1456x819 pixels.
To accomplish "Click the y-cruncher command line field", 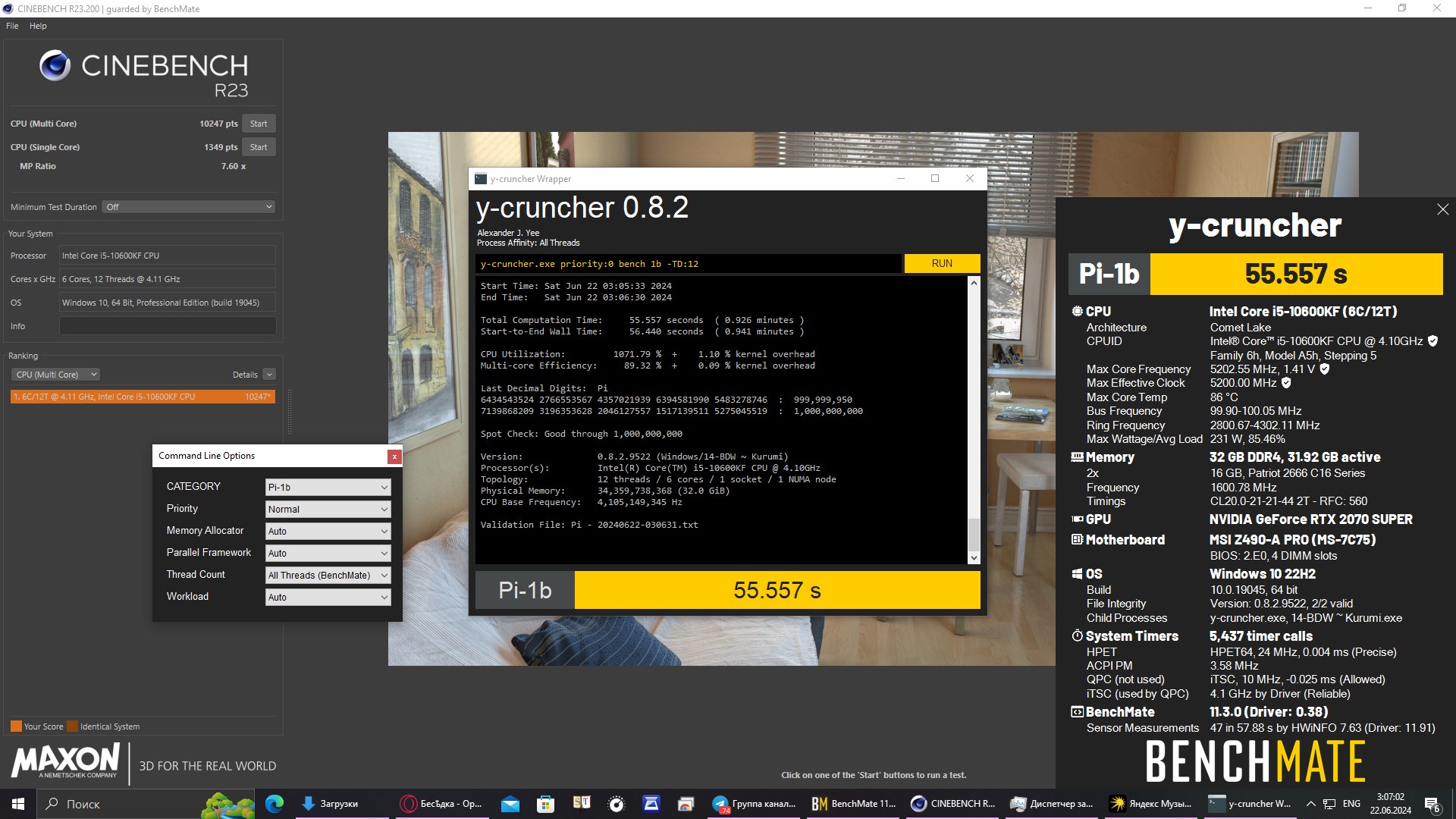I will 689,263.
